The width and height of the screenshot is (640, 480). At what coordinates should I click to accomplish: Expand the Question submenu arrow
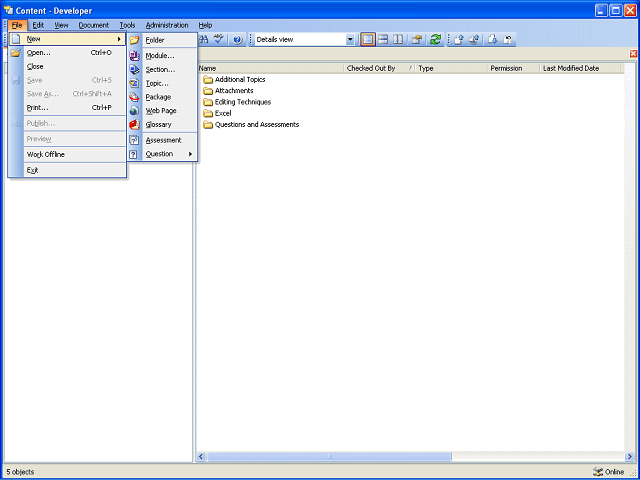pos(190,154)
